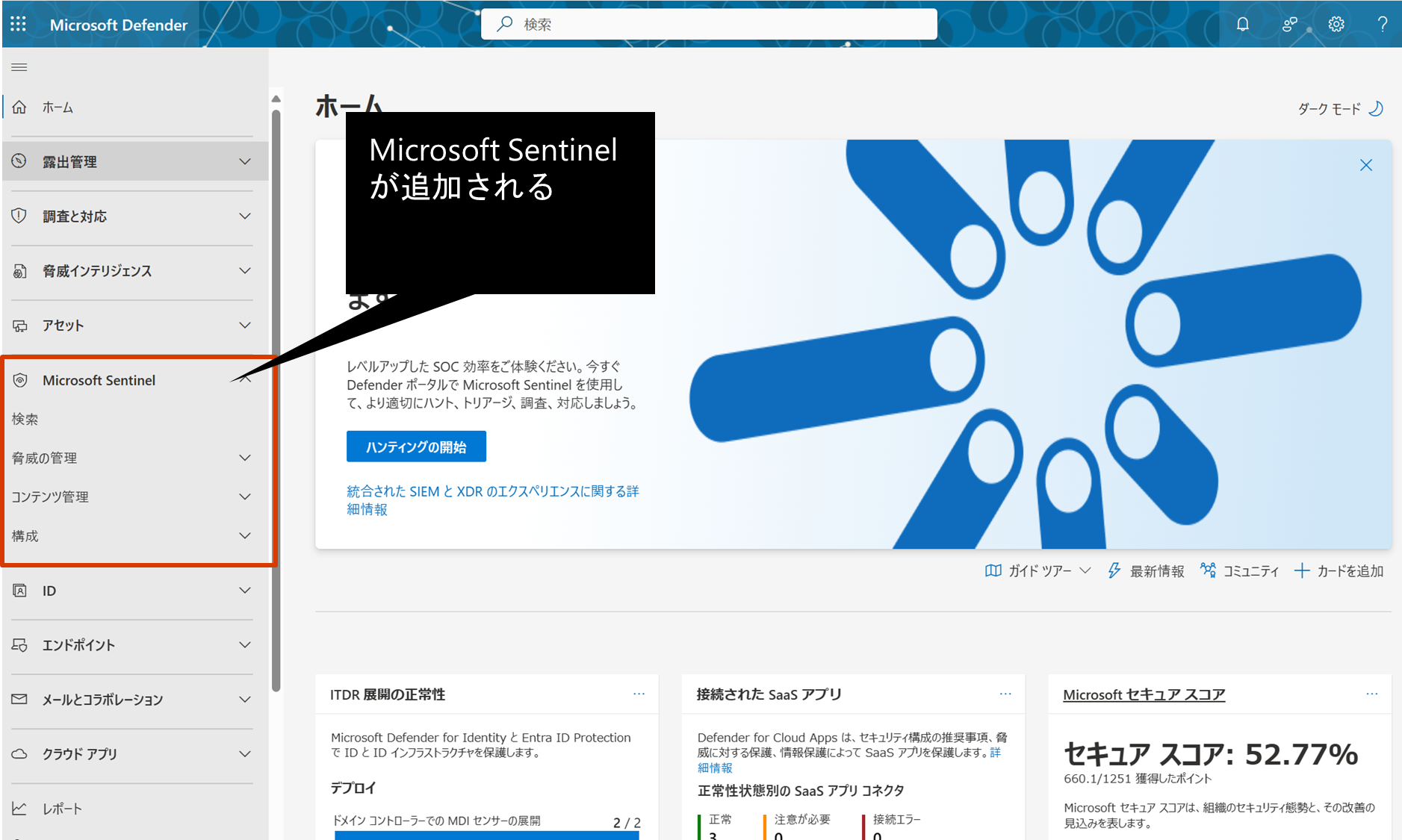
Task: Click the top 検索 search field
Action: click(708, 23)
